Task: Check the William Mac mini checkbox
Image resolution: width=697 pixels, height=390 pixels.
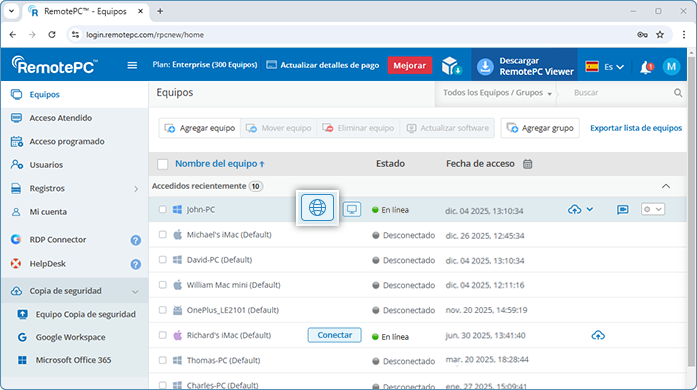Action: [163, 285]
